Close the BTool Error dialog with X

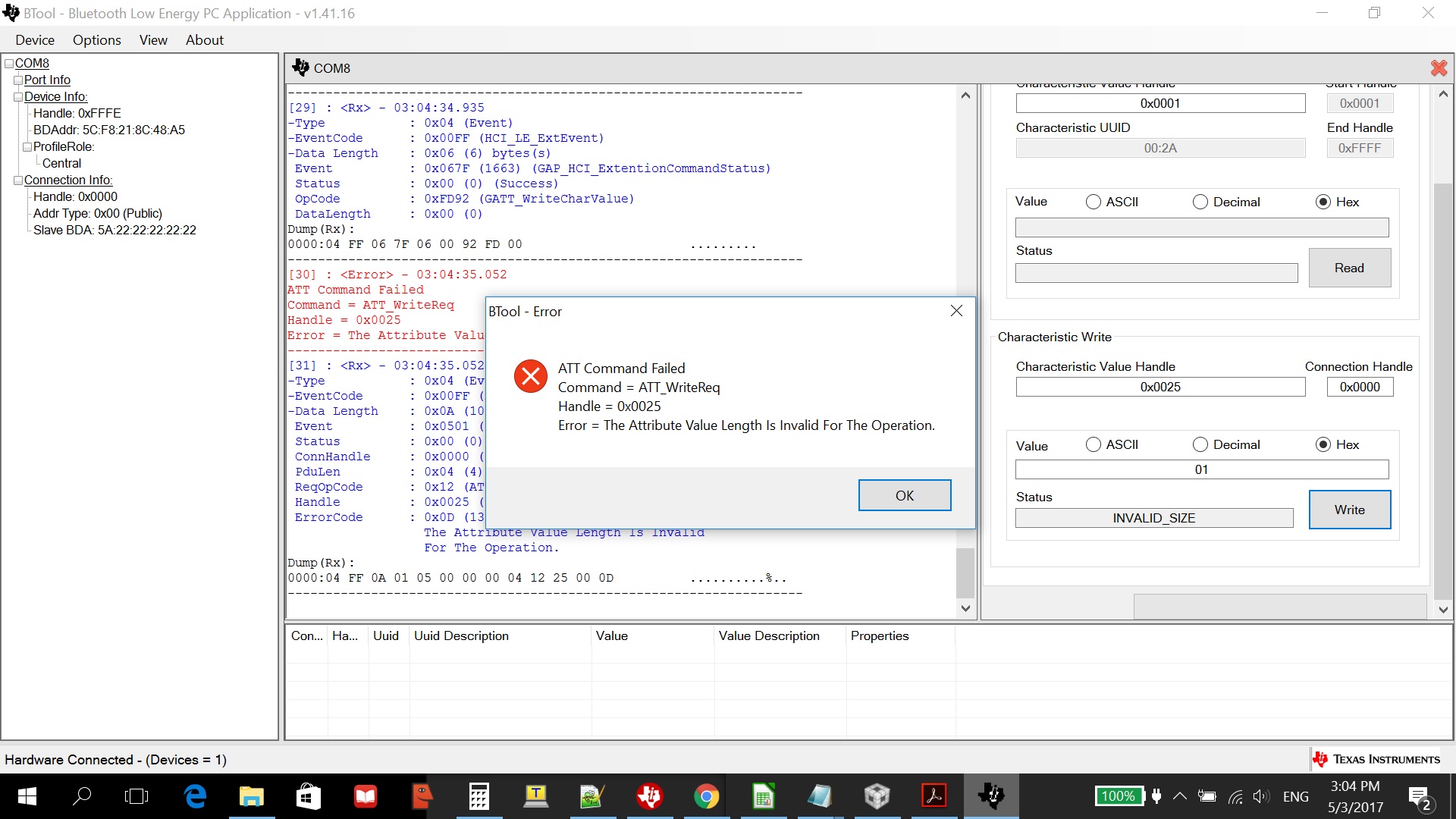click(x=956, y=311)
